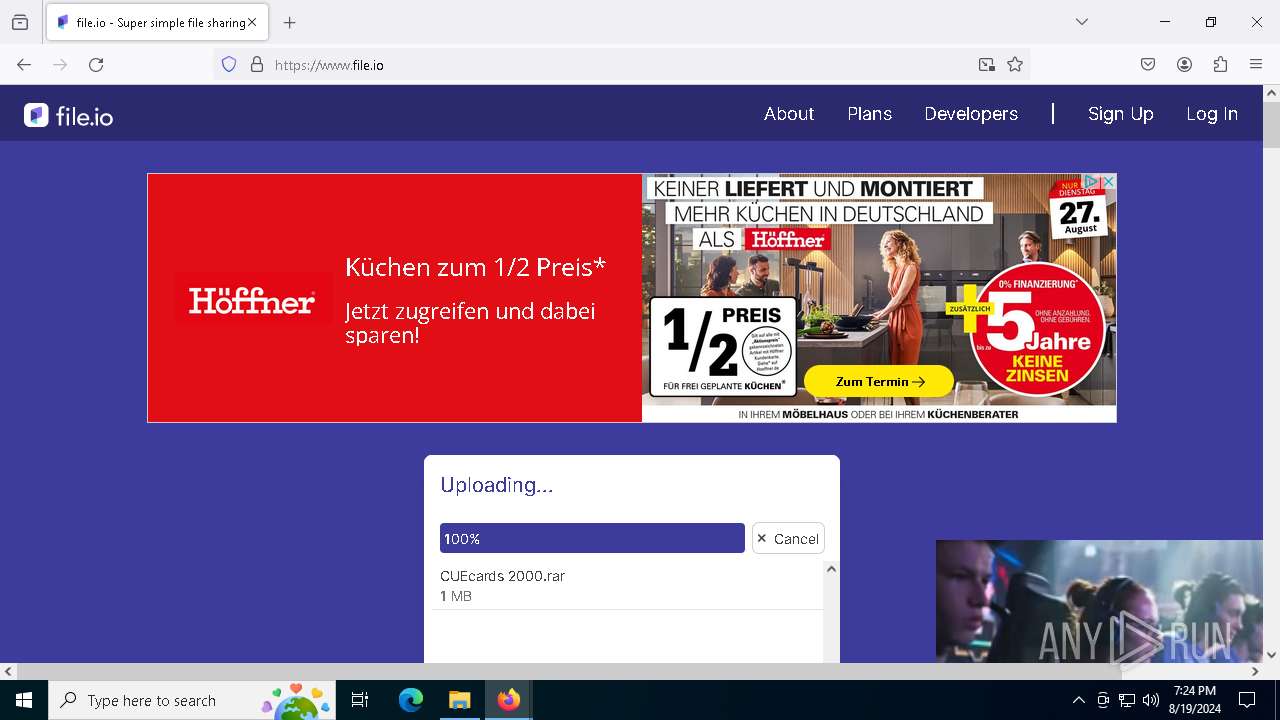Open Firefox recent browsing view icon
Screen dimensions: 1280x720
point(20,22)
